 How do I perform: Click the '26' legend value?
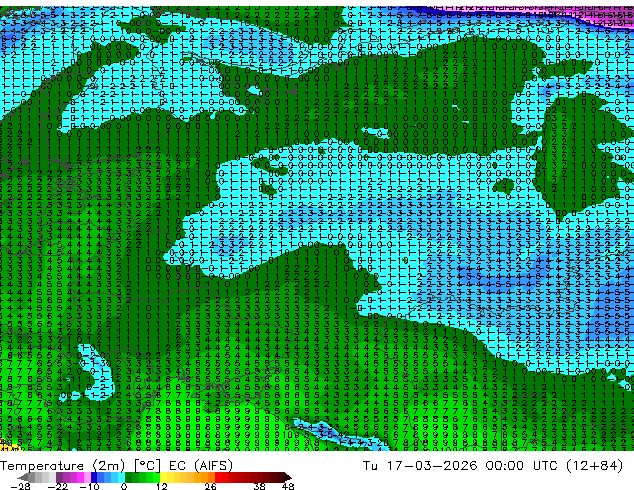pos(210,486)
